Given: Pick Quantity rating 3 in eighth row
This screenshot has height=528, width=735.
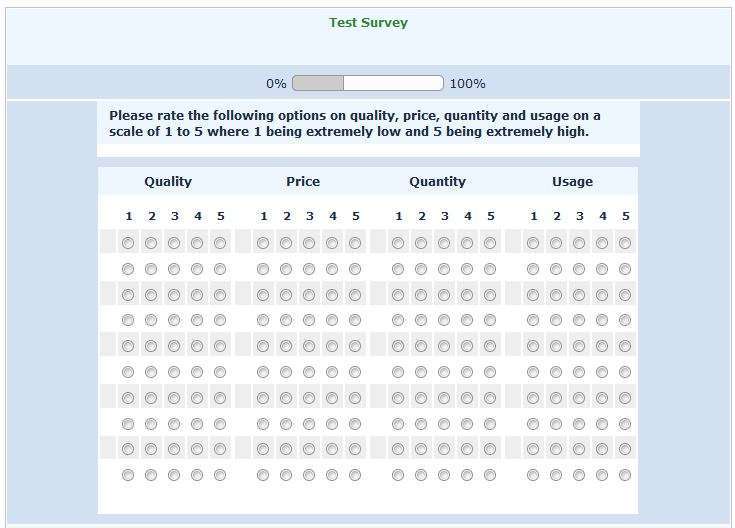Looking at the screenshot, I should click(x=444, y=424).
